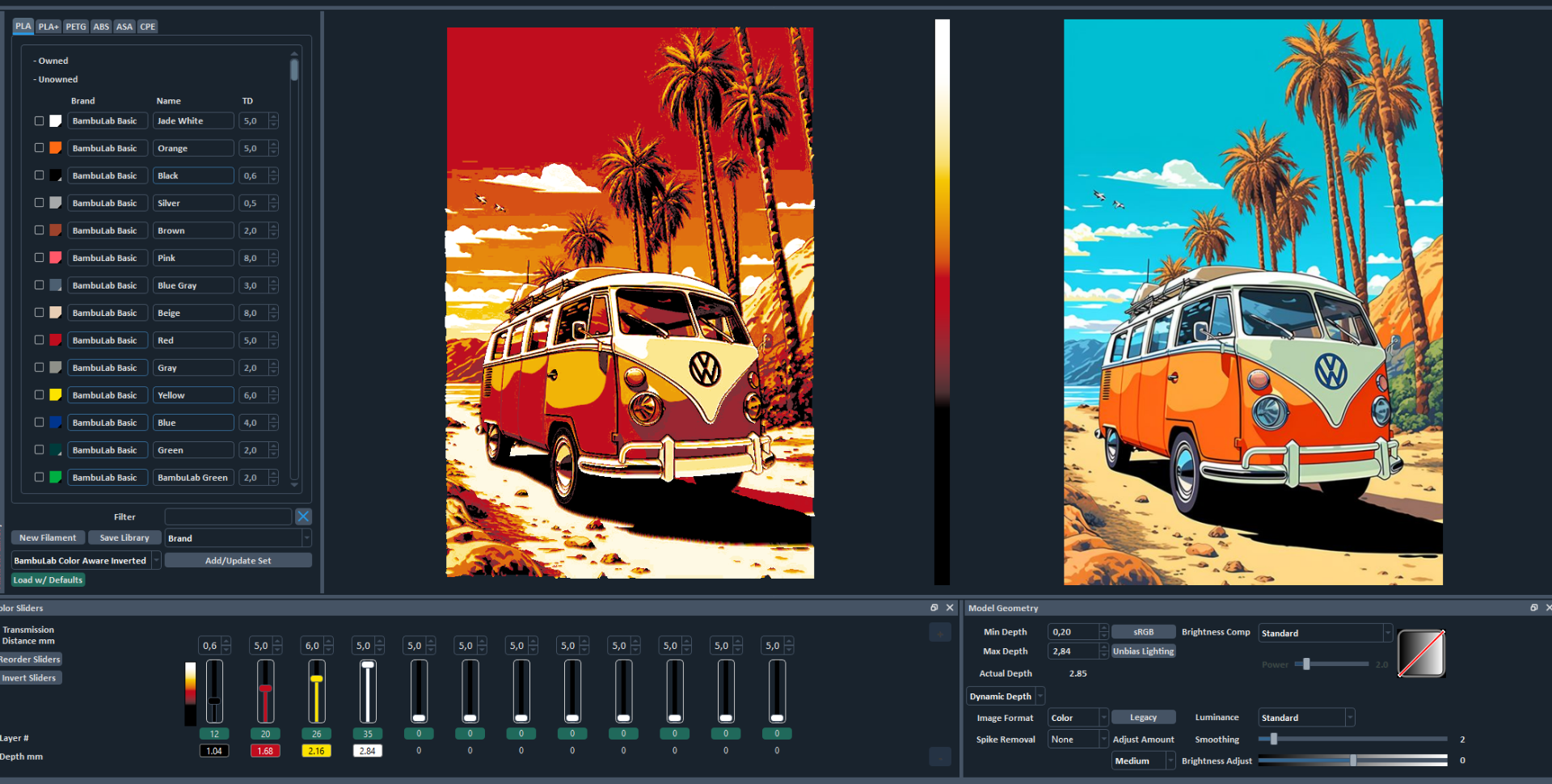Float the Model Geometry panel
1552x784 pixels.
click(1533, 608)
